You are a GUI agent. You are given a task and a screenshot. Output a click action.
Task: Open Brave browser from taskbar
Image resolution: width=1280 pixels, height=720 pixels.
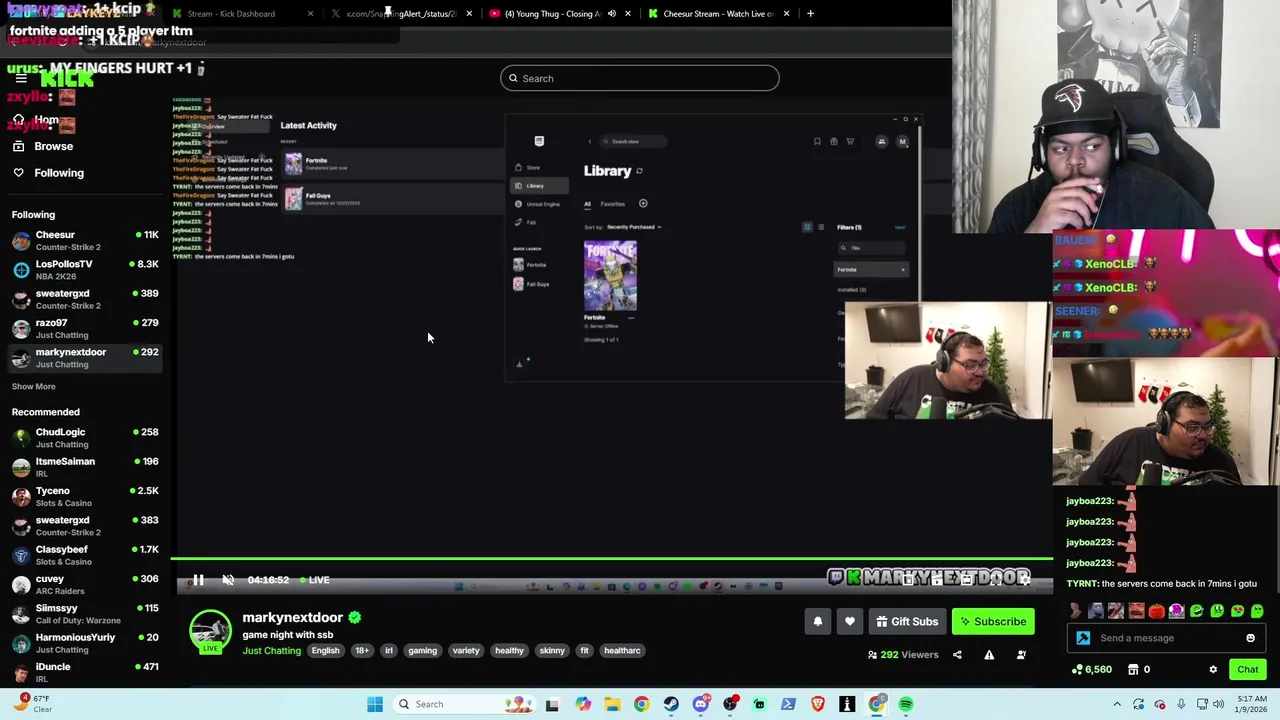tap(818, 704)
